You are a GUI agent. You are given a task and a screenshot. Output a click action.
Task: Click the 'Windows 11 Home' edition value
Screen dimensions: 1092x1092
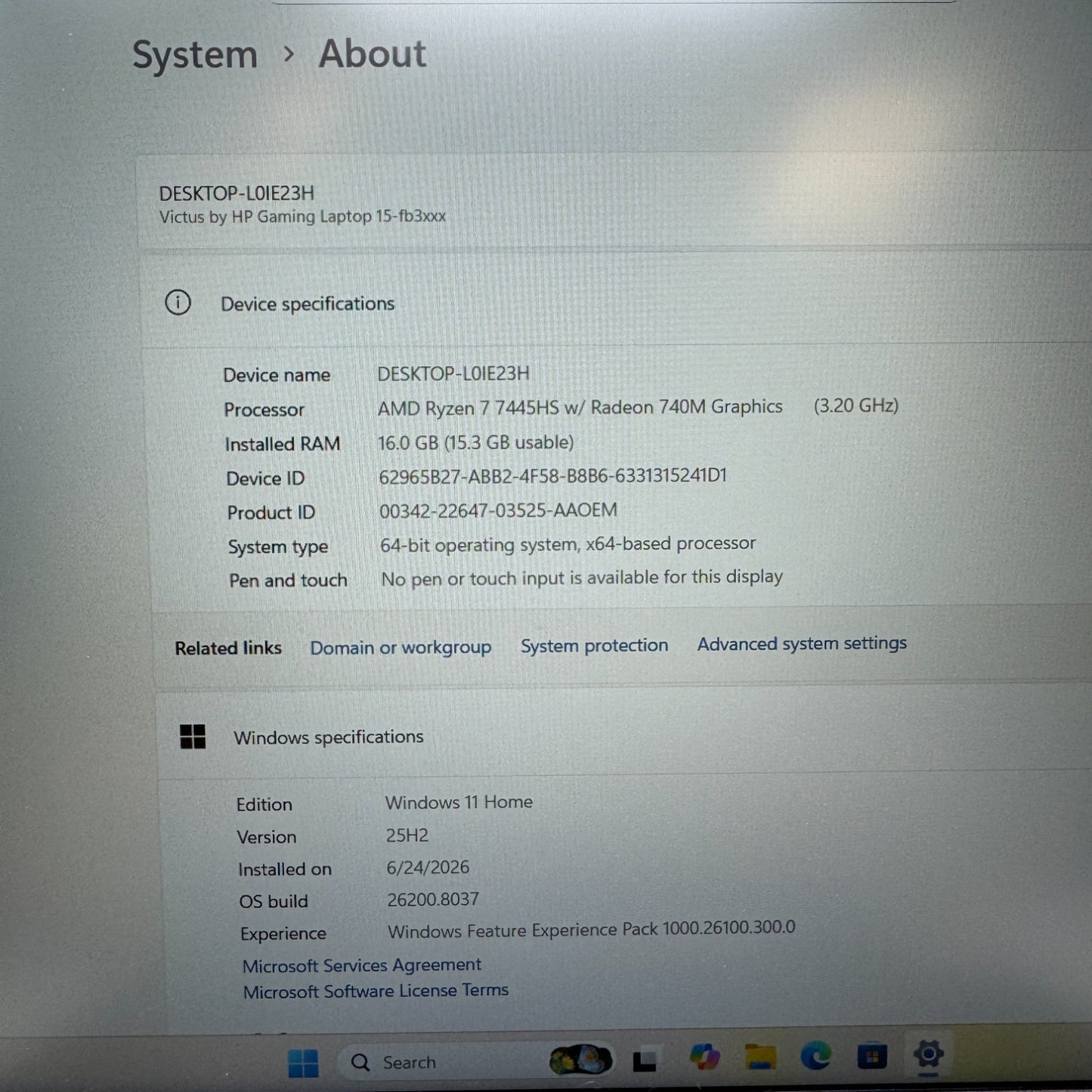pyautogui.click(x=459, y=803)
